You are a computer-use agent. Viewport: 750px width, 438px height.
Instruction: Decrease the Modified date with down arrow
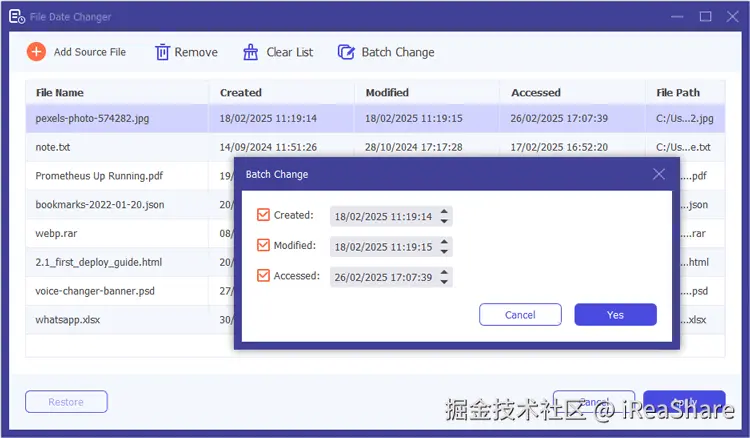(444, 252)
